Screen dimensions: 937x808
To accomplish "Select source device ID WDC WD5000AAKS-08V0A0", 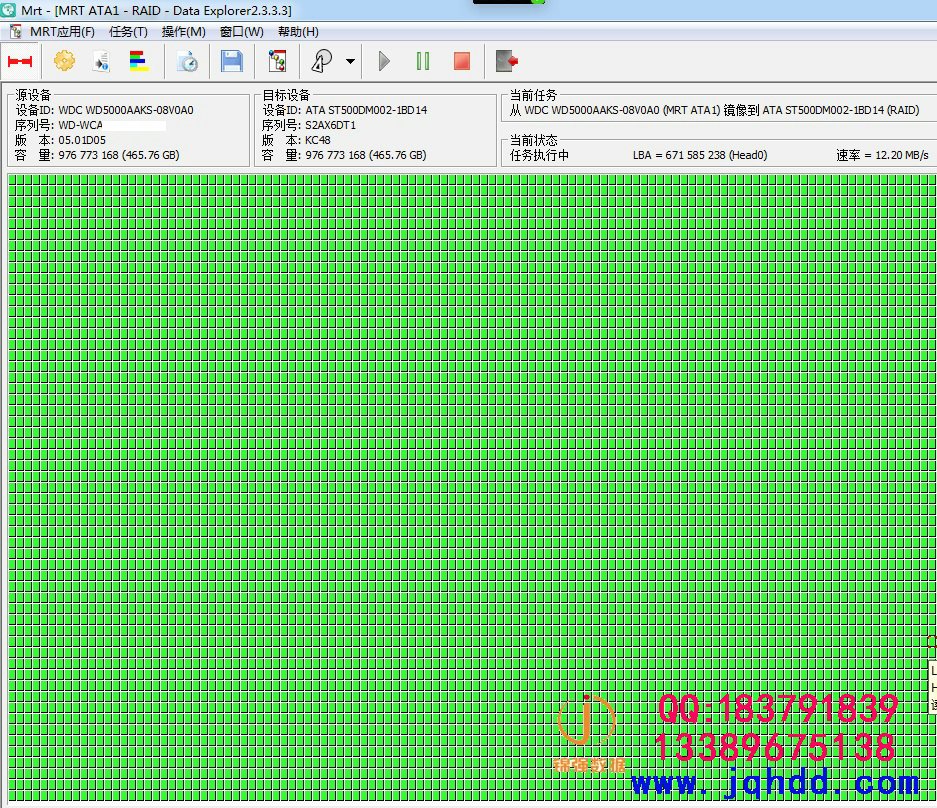I will pyautogui.click(x=125, y=110).
